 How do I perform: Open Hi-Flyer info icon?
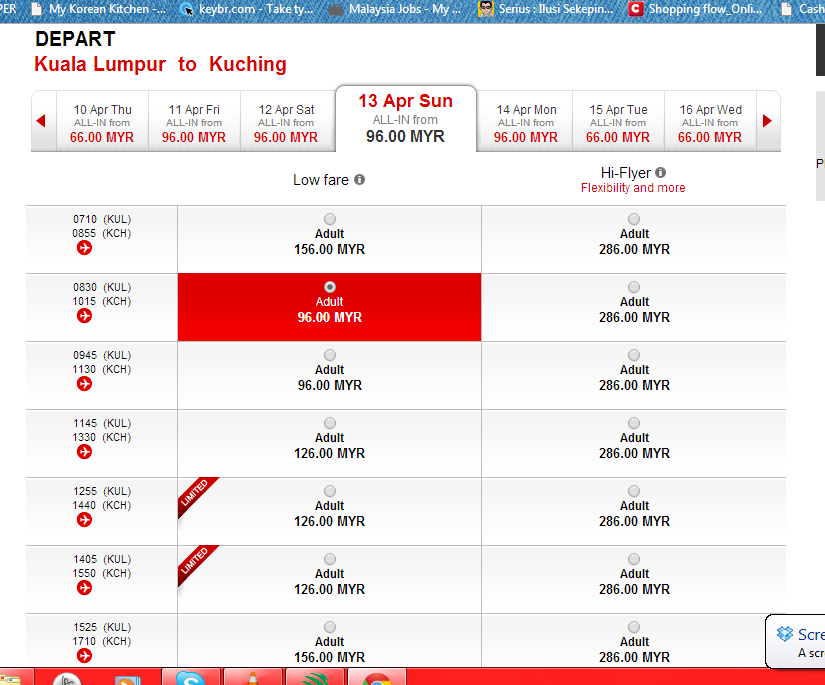point(661,173)
